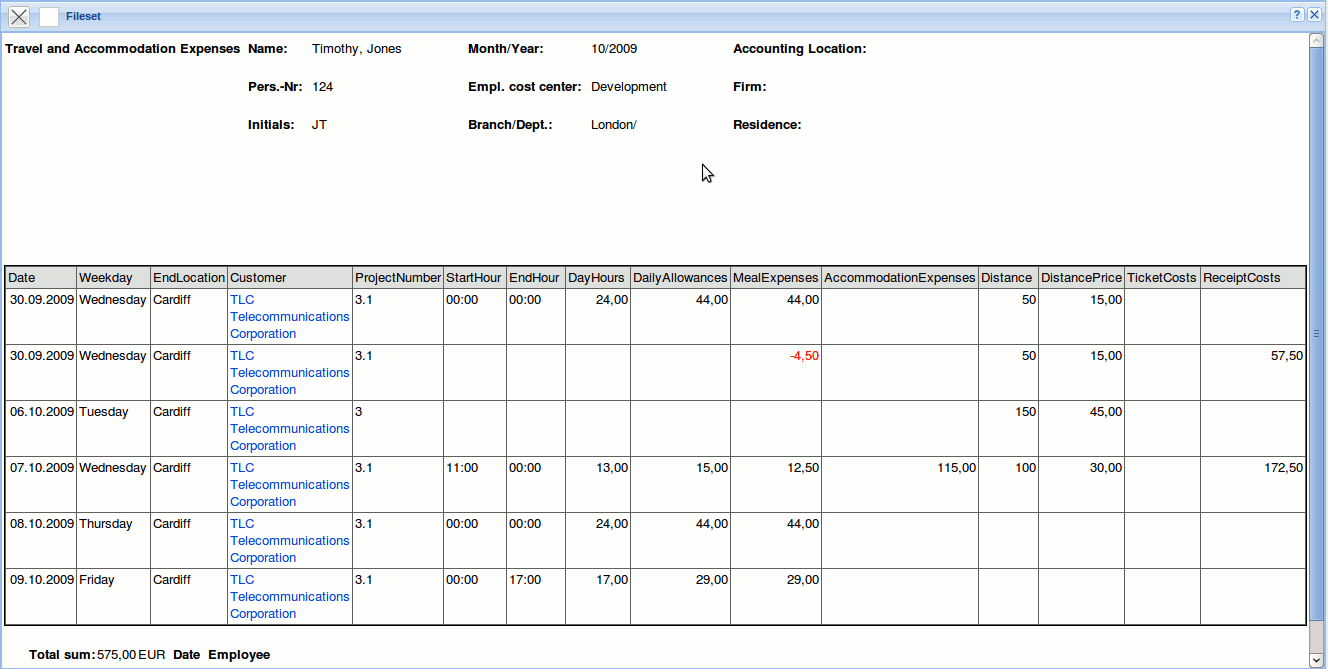This screenshot has height=669, width=1328.
Task: Click the 115,00 accommodation expense cell
Action: [x=956, y=468]
